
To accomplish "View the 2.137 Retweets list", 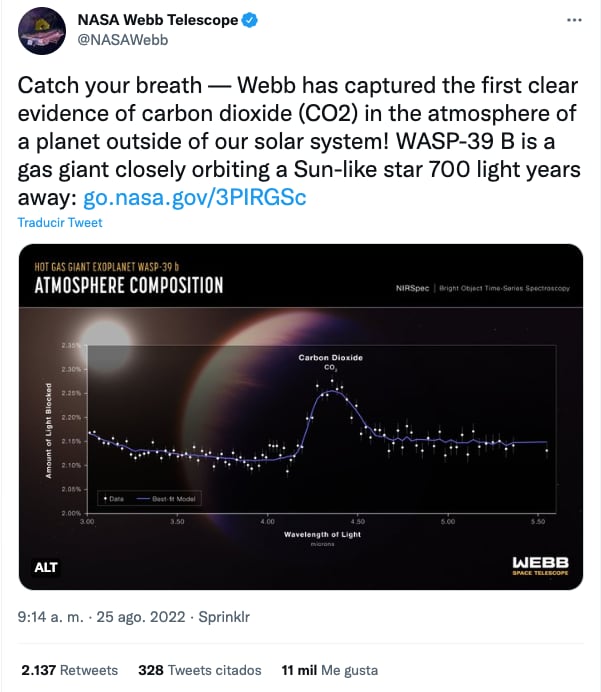I will [x=69, y=670].
